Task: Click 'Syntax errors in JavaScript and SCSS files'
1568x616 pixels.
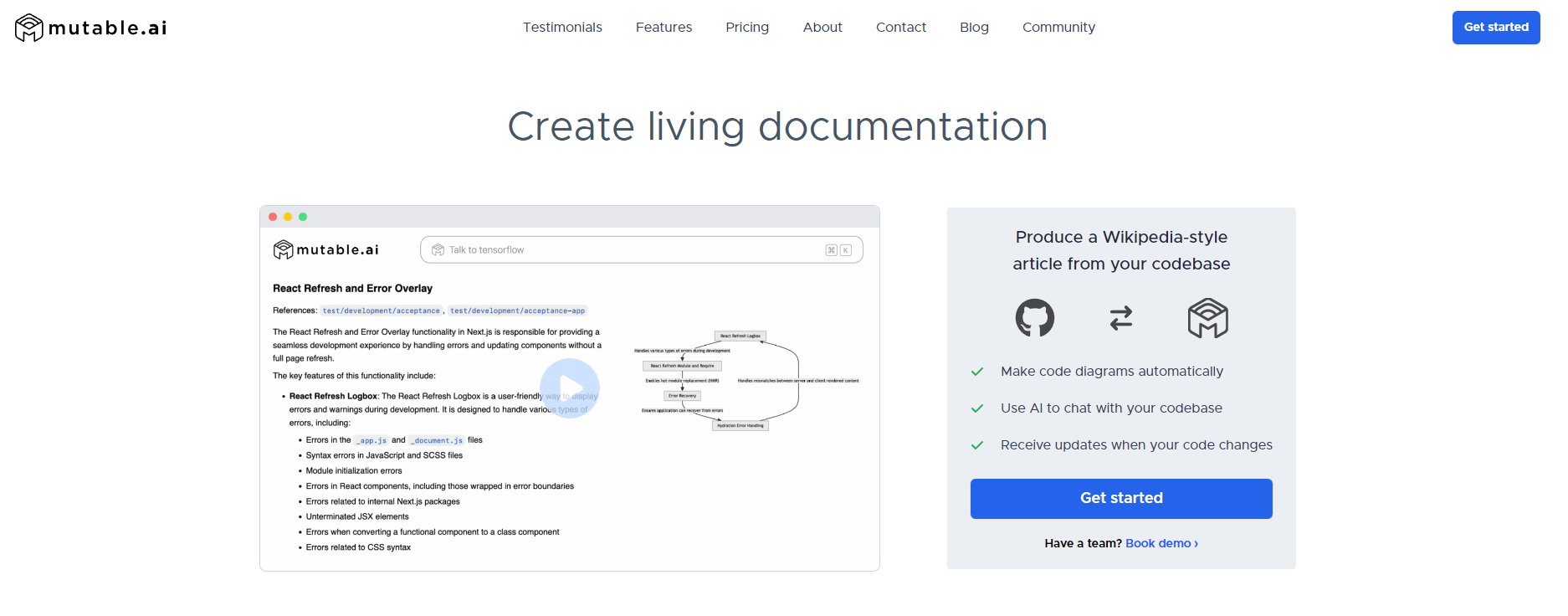Action: 384,455
